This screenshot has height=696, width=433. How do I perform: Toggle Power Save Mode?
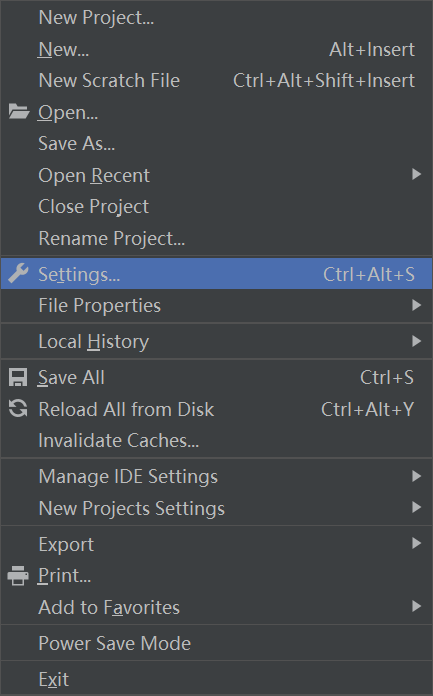click(x=216, y=643)
